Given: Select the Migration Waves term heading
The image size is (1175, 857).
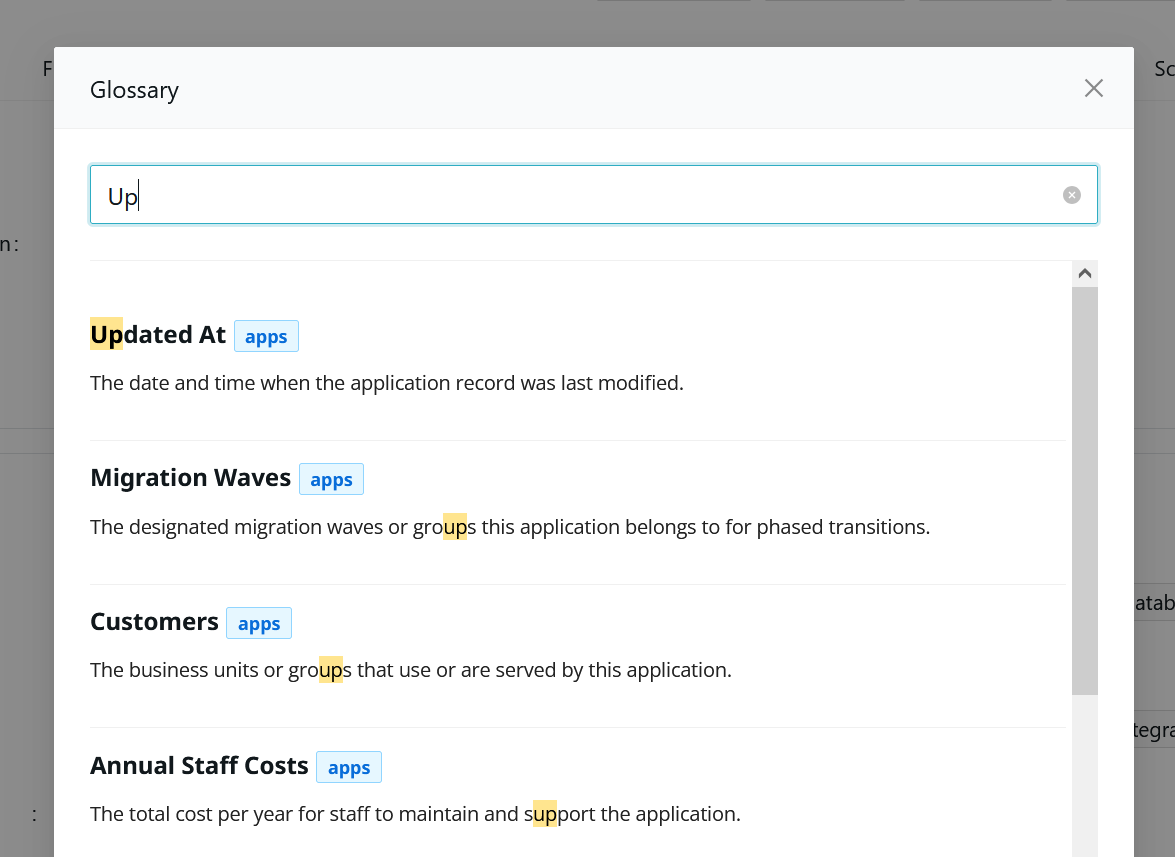Looking at the screenshot, I should [x=190, y=478].
